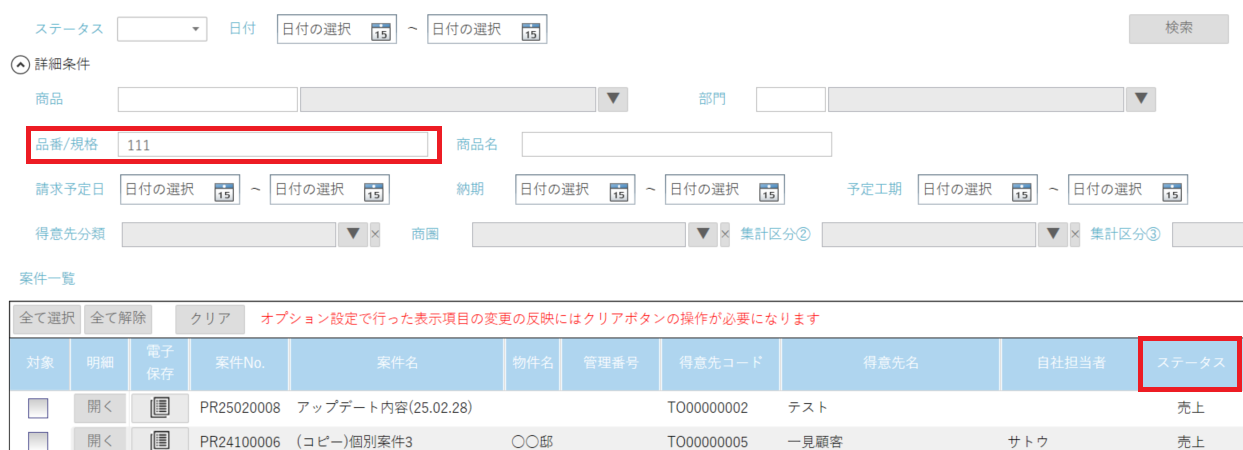Sort by 得意先名 column header
The width and height of the screenshot is (1243, 450).
tap(891, 363)
